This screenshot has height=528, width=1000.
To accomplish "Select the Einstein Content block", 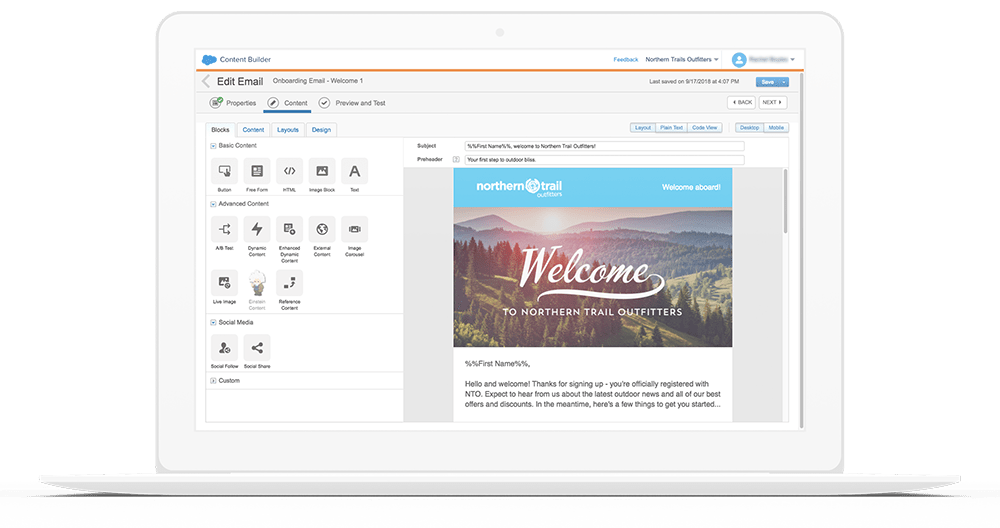I will (x=257, y=282).
